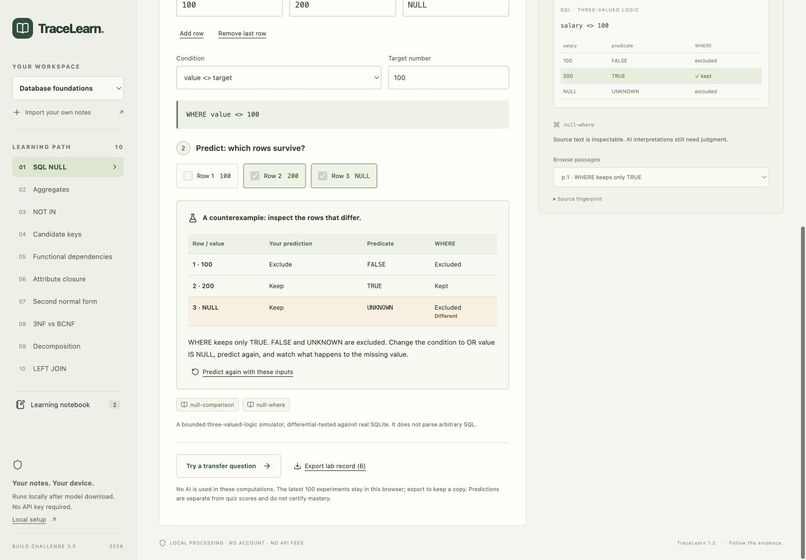This screenshot has height=560, width=806.
Task: Click the Learning notebook count badge 2
Action: pos(115,405)
